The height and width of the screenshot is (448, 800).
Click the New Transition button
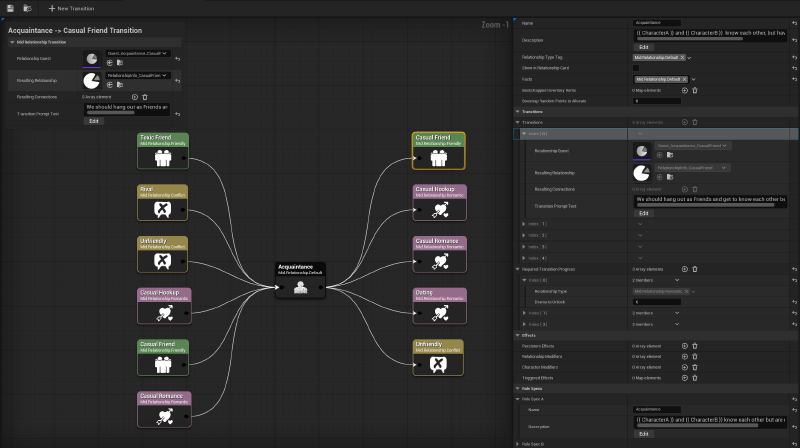tap(71, 8)
